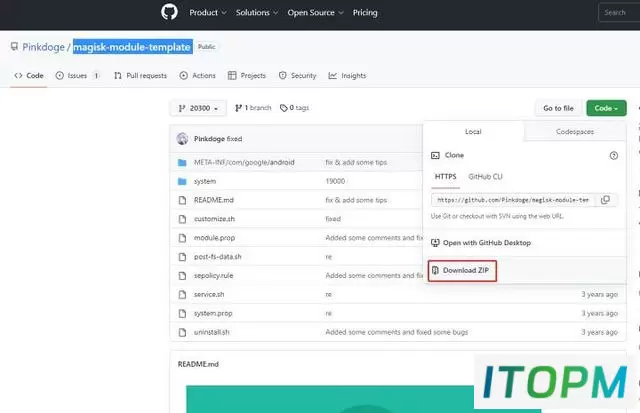Select the GitHub CLI clone option

pos(485,177)
